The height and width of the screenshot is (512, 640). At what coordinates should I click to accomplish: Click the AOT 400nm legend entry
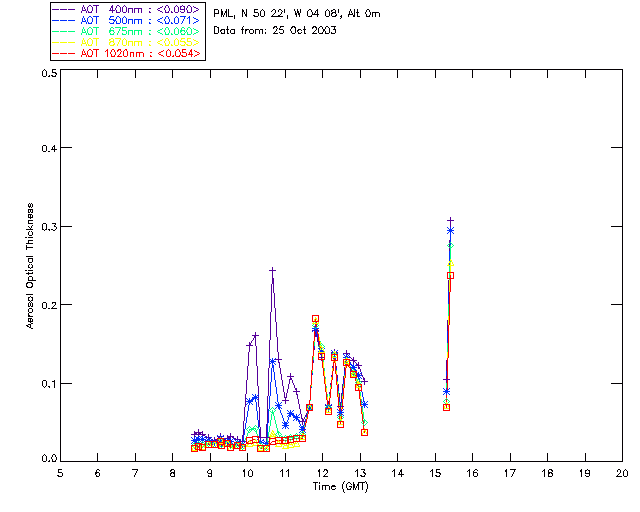click(x=126, y=9)
